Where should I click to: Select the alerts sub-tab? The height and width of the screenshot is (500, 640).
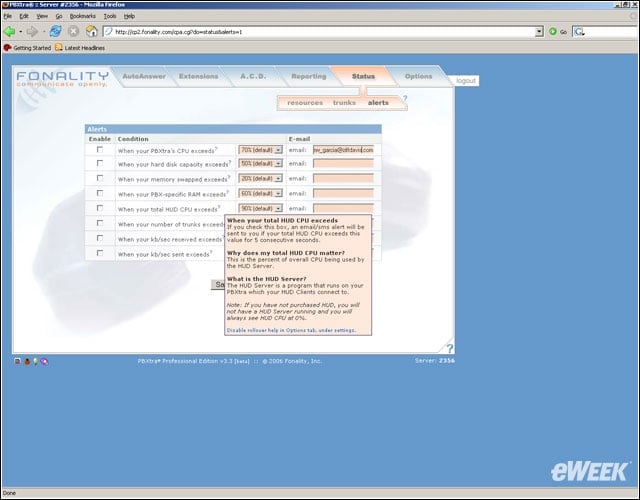(x=378, y=103)
